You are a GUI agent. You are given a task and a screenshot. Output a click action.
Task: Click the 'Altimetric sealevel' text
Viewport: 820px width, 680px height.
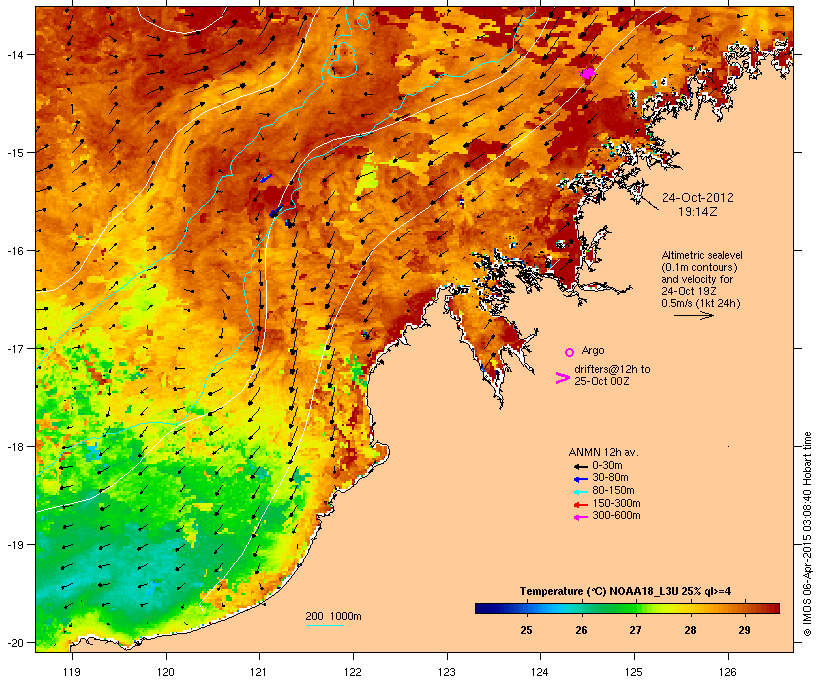pos(702,255)
